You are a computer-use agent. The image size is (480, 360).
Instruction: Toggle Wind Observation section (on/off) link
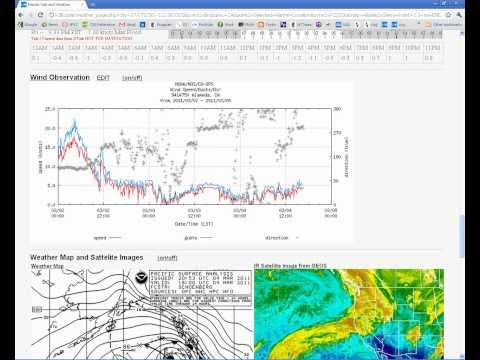(132, 78)
